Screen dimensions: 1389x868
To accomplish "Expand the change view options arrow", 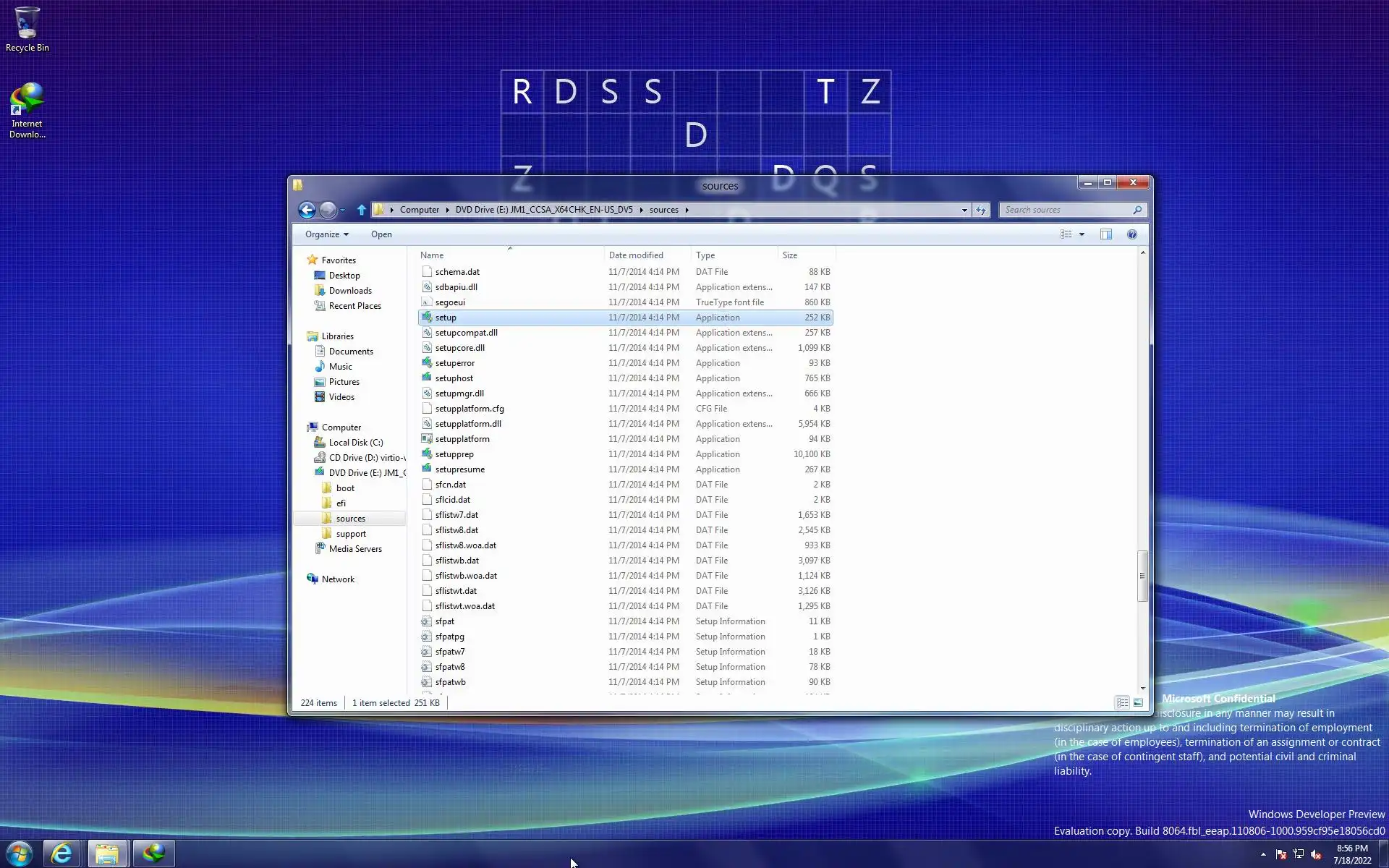I will tap(1082, 234).
